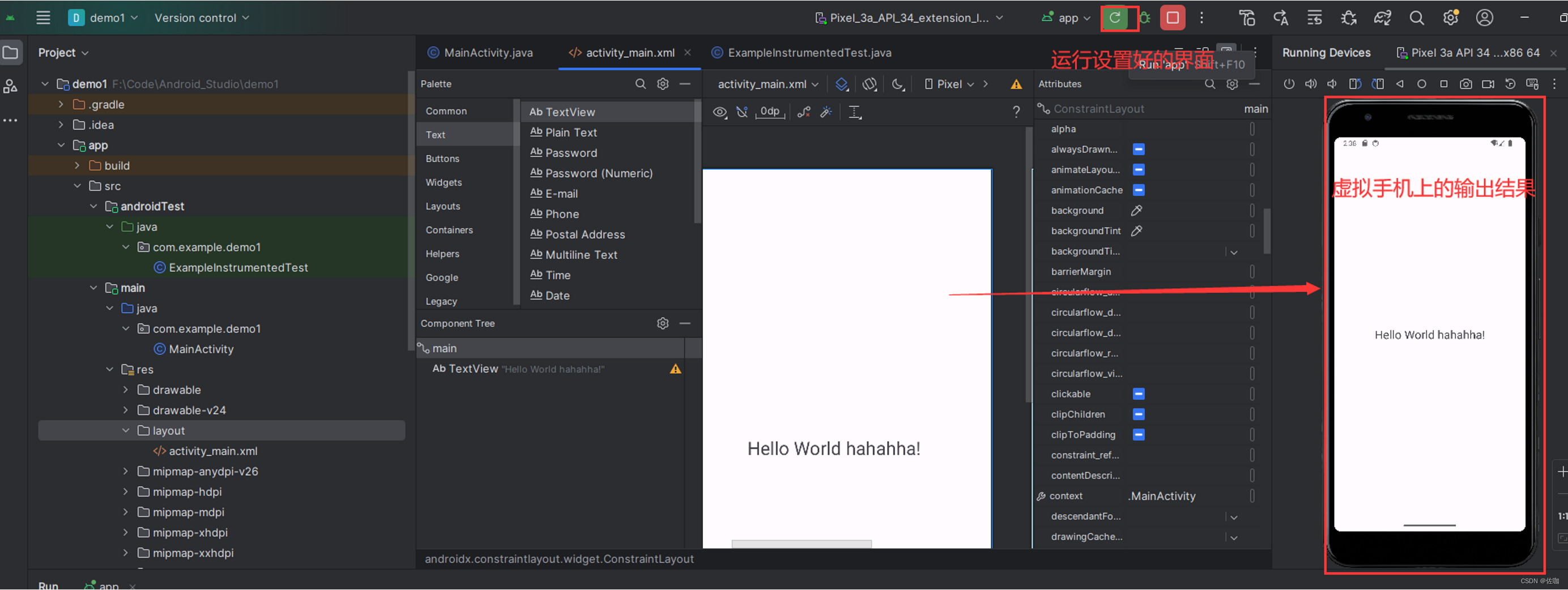The image size is (1568, 590).
Task: Pick backgroundTint color eyedropper
Action: (1136, 231)
